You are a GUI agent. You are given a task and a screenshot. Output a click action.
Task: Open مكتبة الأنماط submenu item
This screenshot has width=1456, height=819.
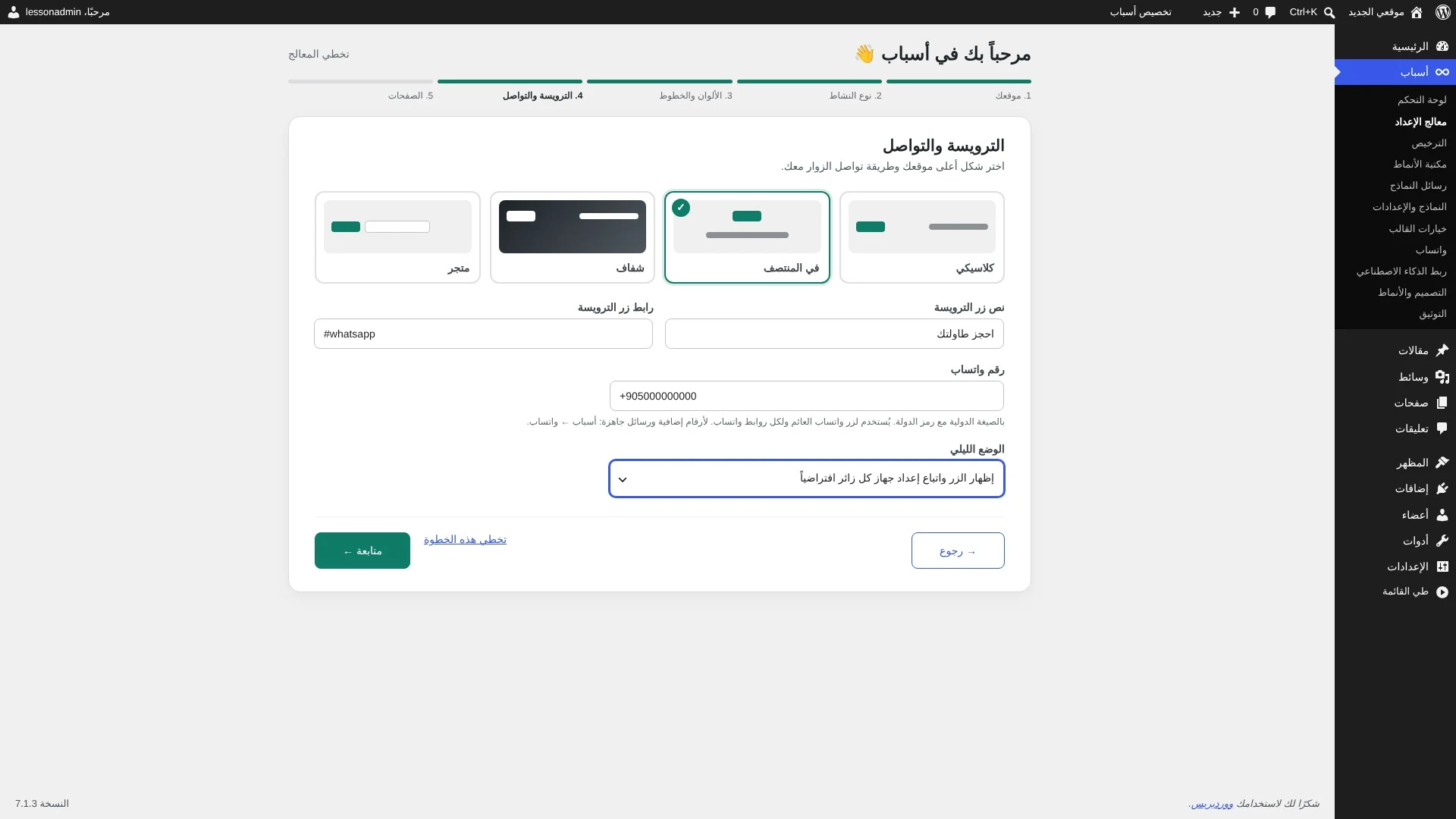tap(1420, 165)
